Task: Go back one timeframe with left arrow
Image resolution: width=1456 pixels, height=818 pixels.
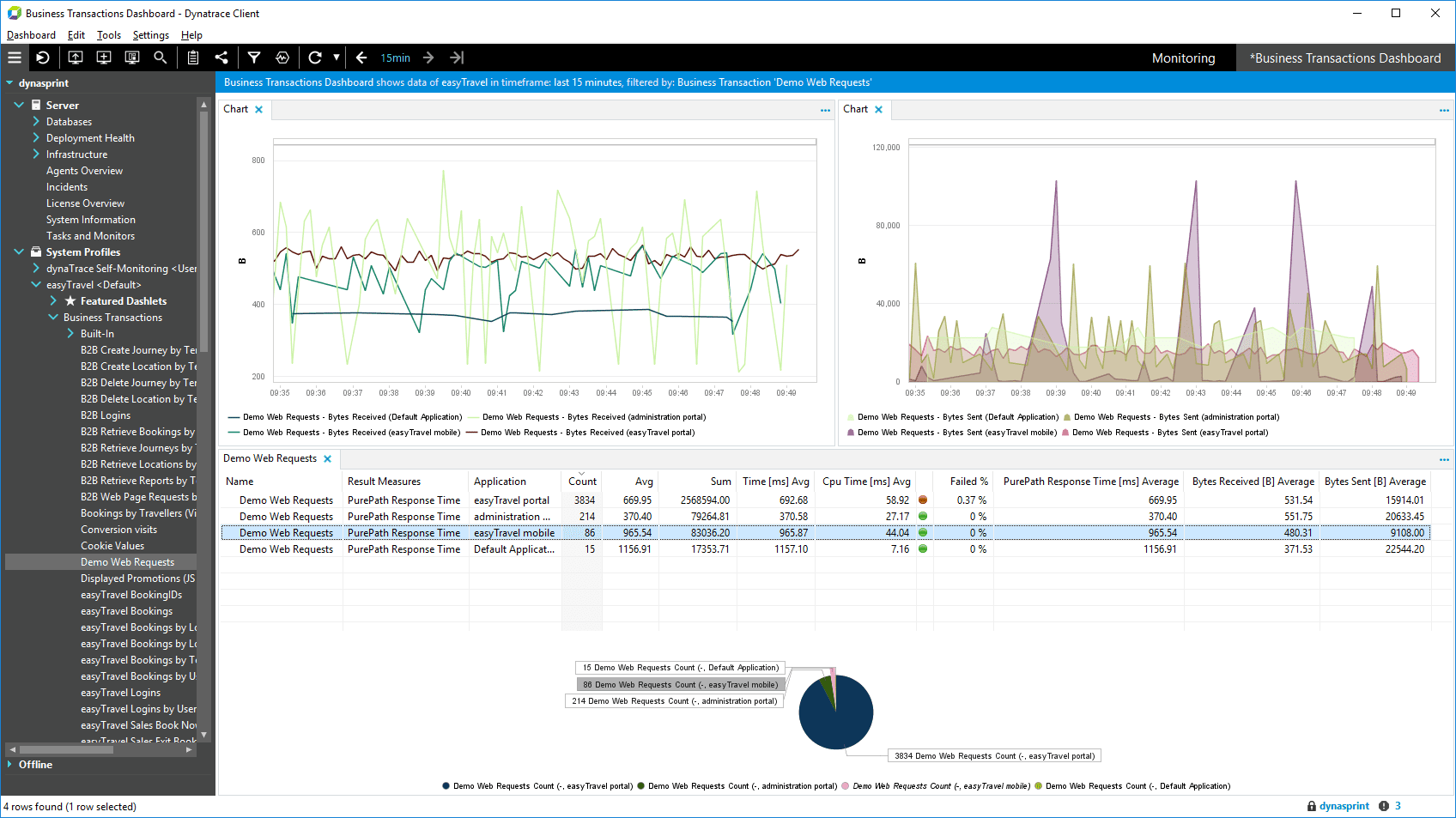Action: click(361, 58)
